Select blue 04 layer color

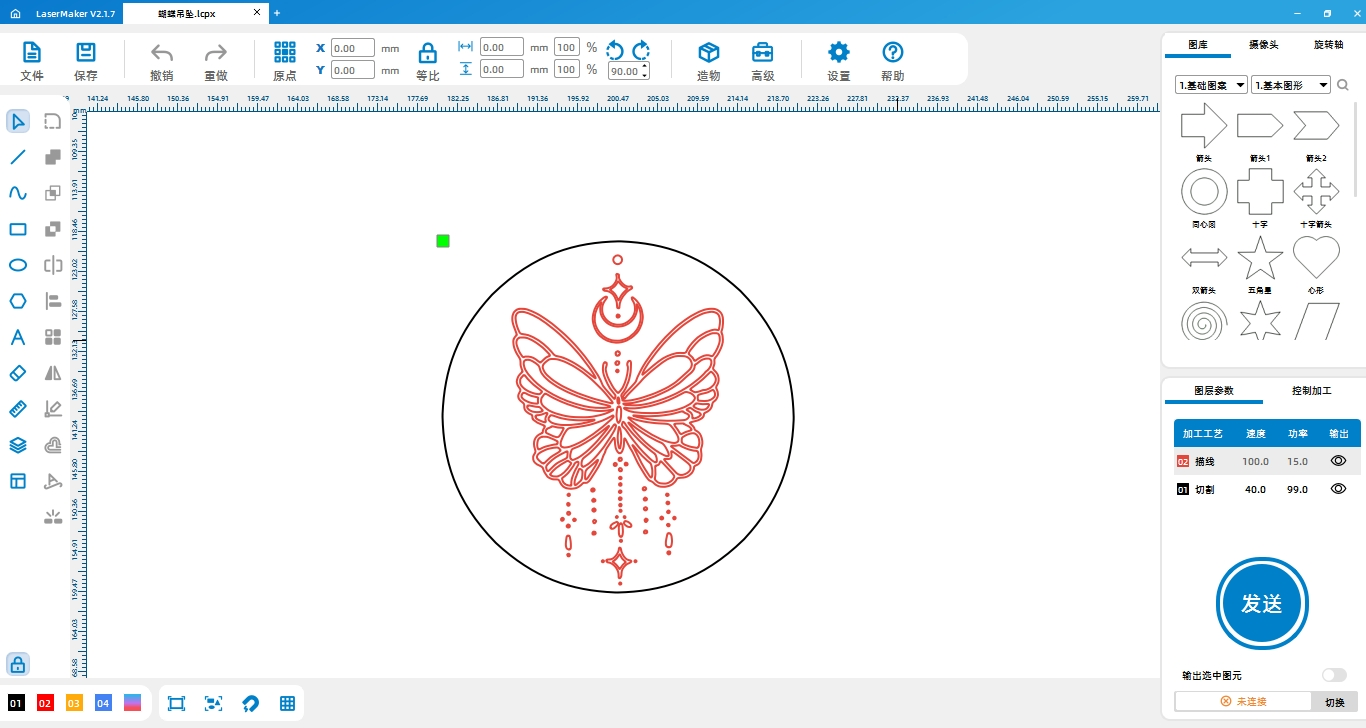pyautogui.click(x=103, y=703)
